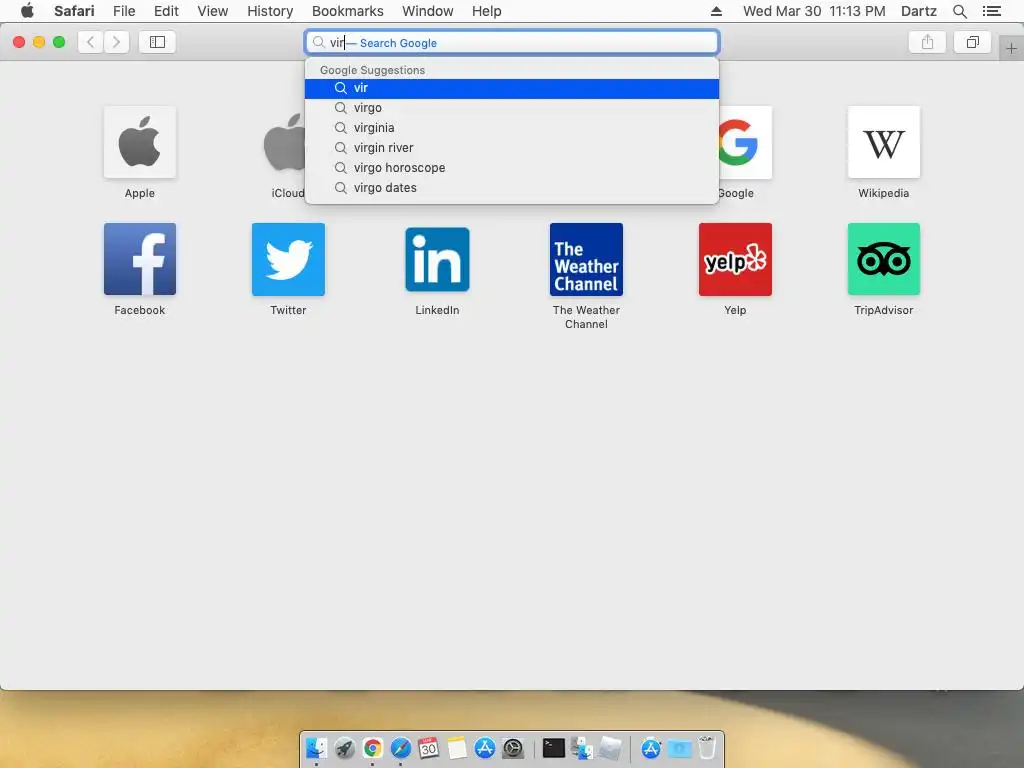
Task: Click the eject icon in the menu bar
Action: coord(716,11)
